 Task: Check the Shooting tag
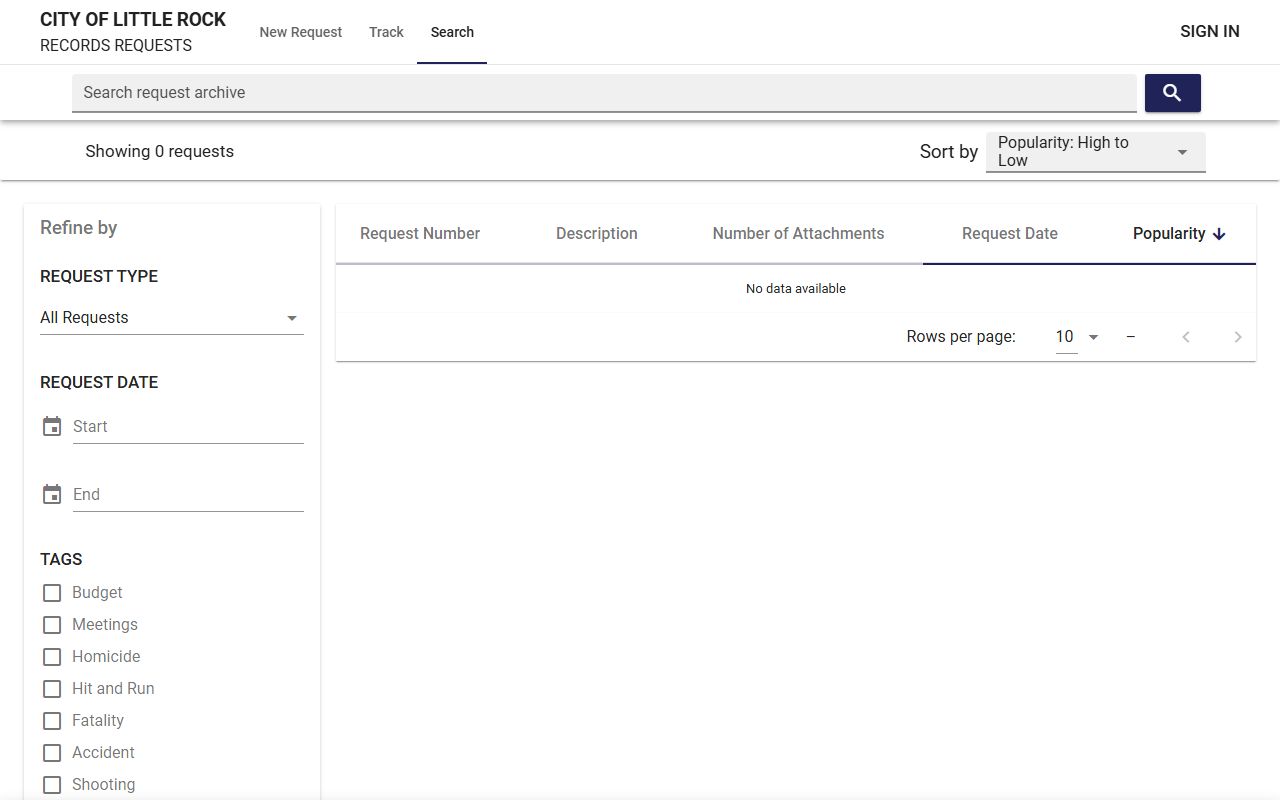tap(52, 785)
